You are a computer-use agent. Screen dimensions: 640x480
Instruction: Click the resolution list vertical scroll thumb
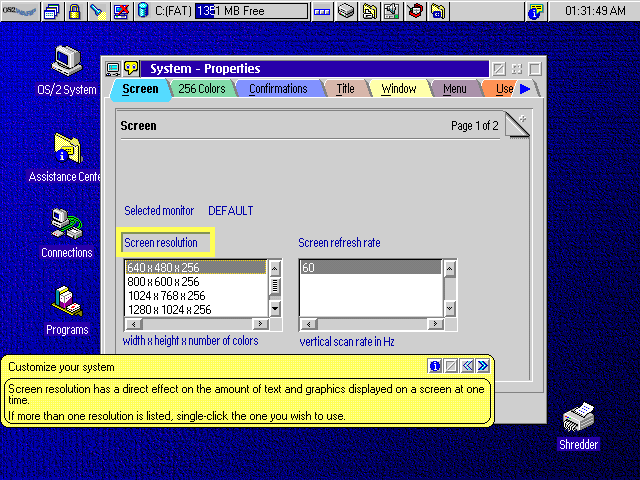(x=275, y=286)
